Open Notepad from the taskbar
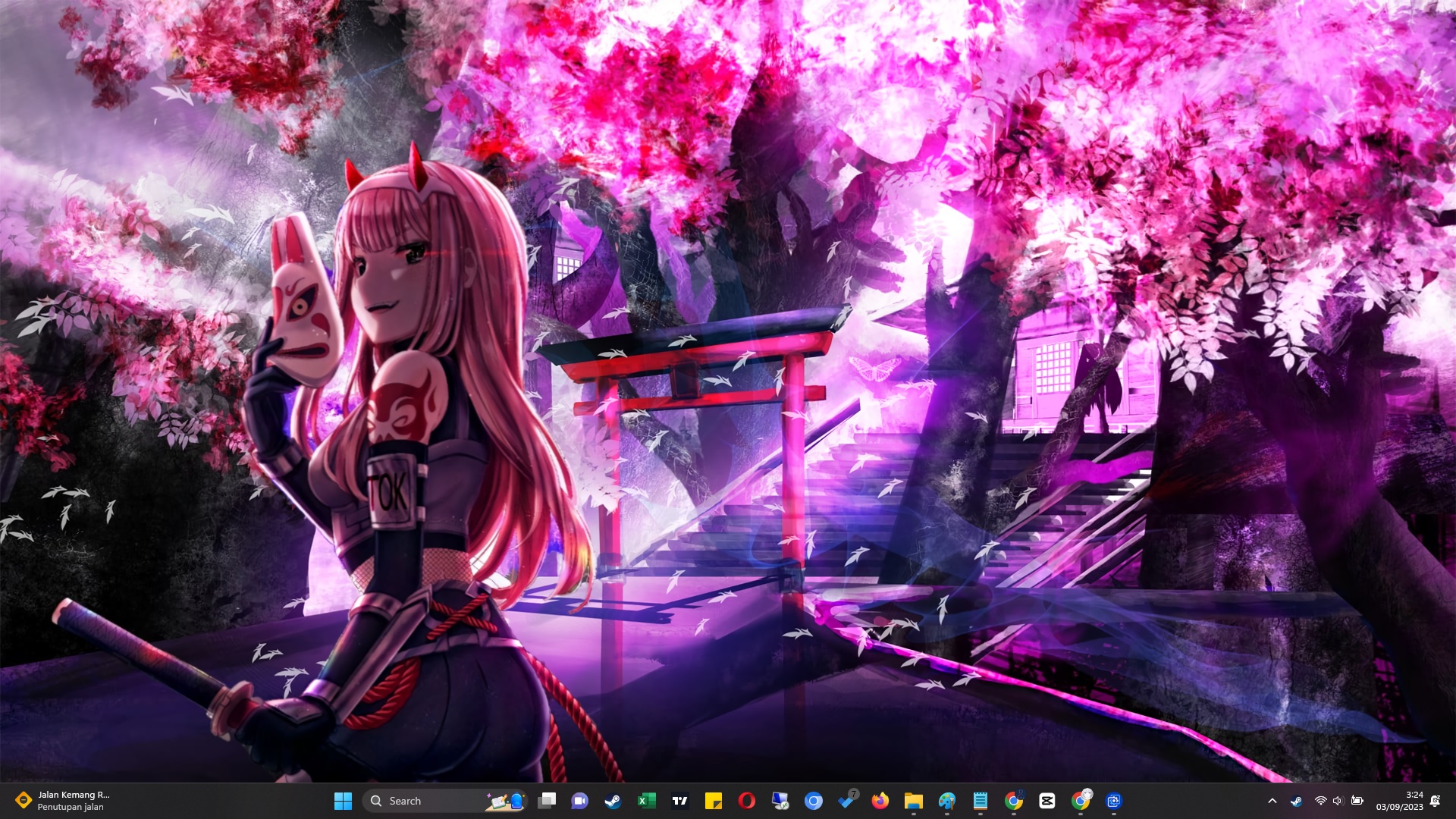The image size is (1456, 819). (x=980, y=801)
